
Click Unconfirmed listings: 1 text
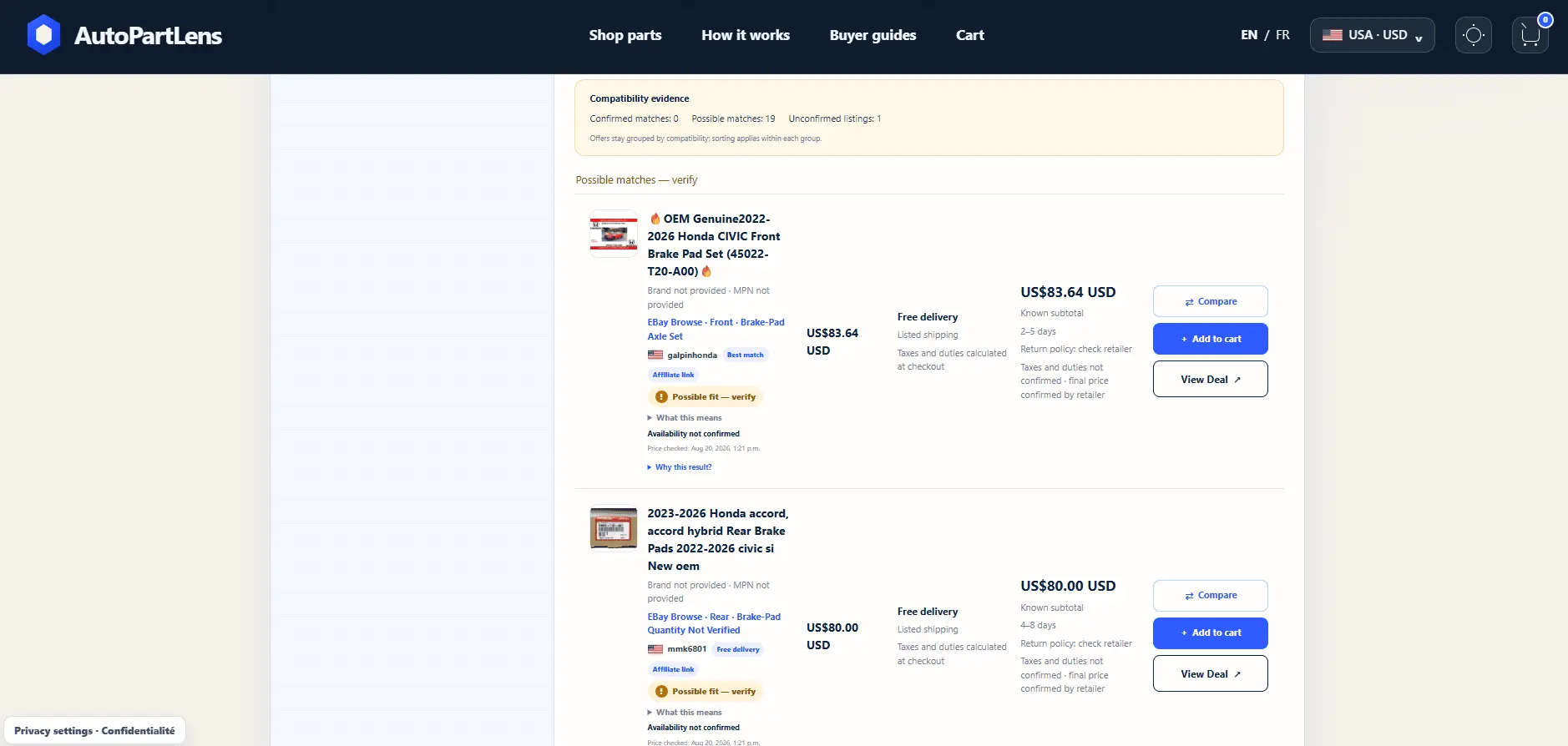pyautogui.click(x=835, y=118)
